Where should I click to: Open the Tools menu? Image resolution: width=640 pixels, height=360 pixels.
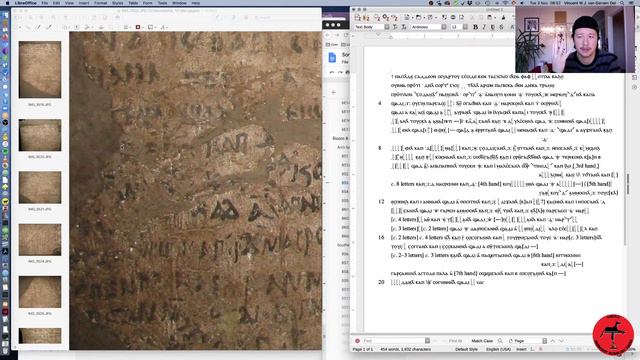[162, 3]
